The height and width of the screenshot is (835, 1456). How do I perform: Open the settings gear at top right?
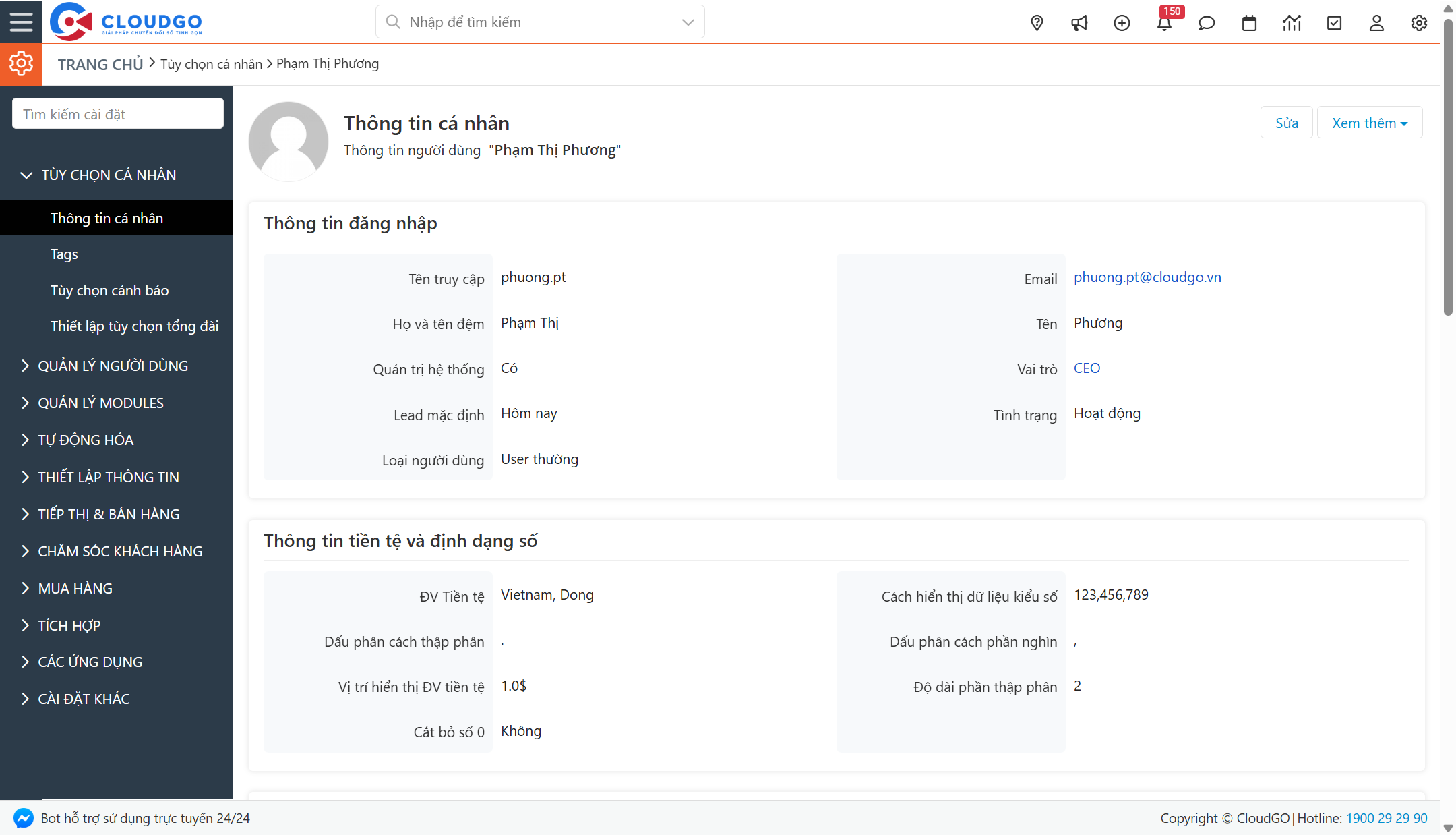1419,22
